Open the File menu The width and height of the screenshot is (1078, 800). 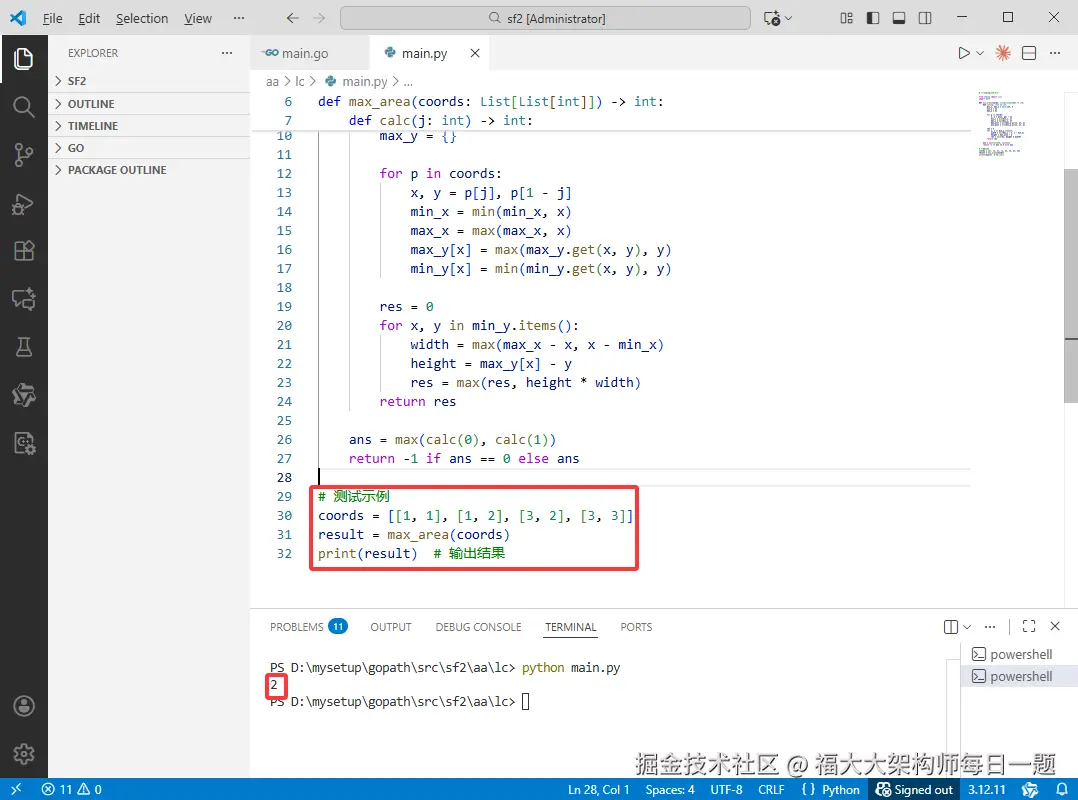(x=52, y=19)
